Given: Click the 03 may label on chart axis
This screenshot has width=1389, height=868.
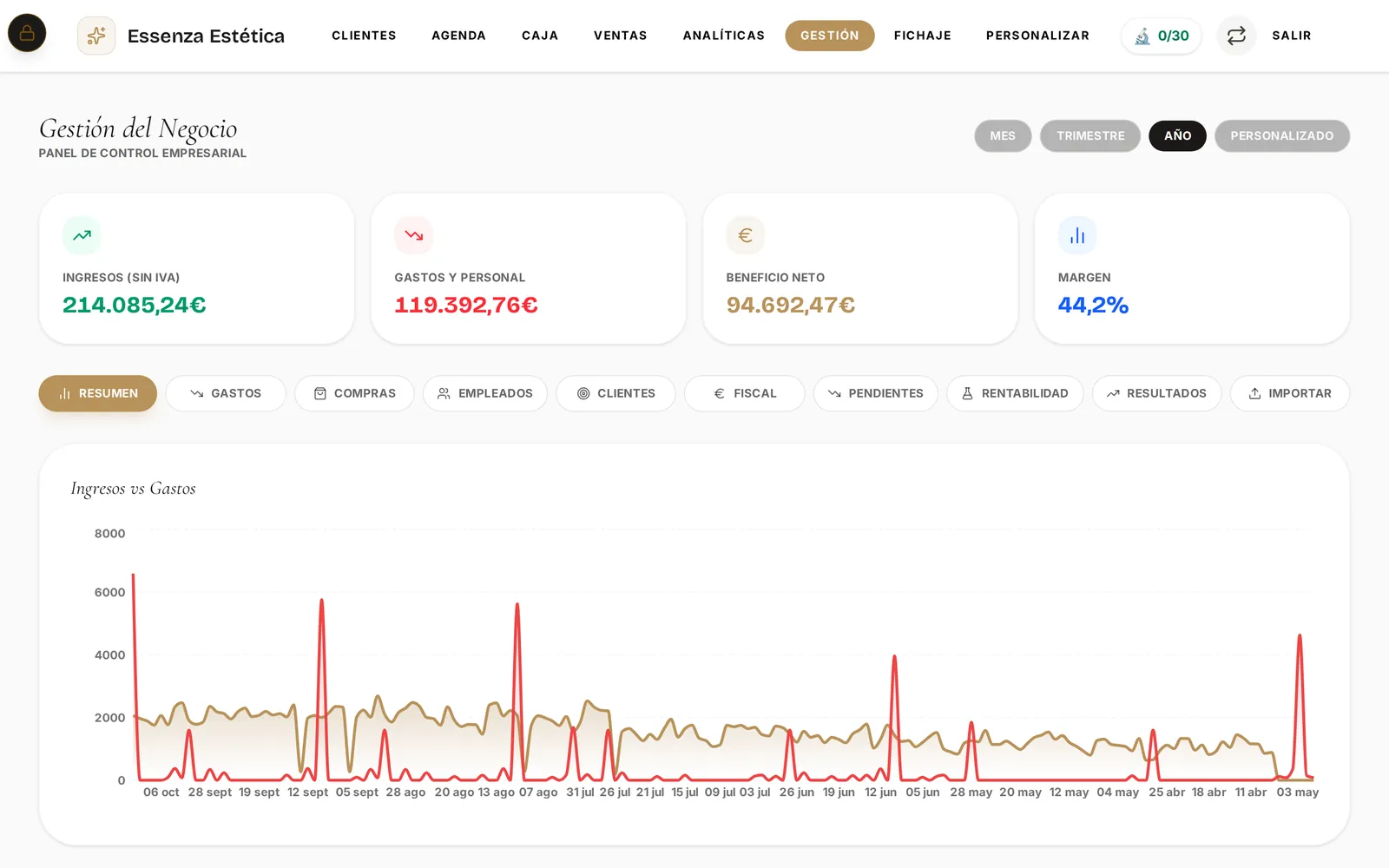Looking at the screenshot, I should pyautogui.click(x=1297, y=792).
